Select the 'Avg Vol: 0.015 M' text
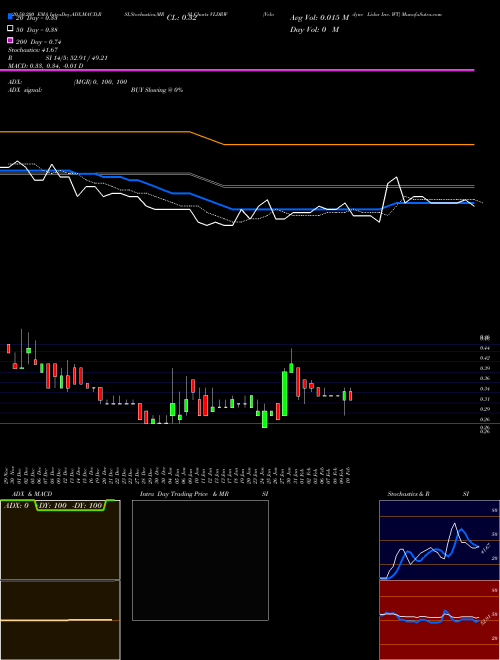 (x=319, y=18)
